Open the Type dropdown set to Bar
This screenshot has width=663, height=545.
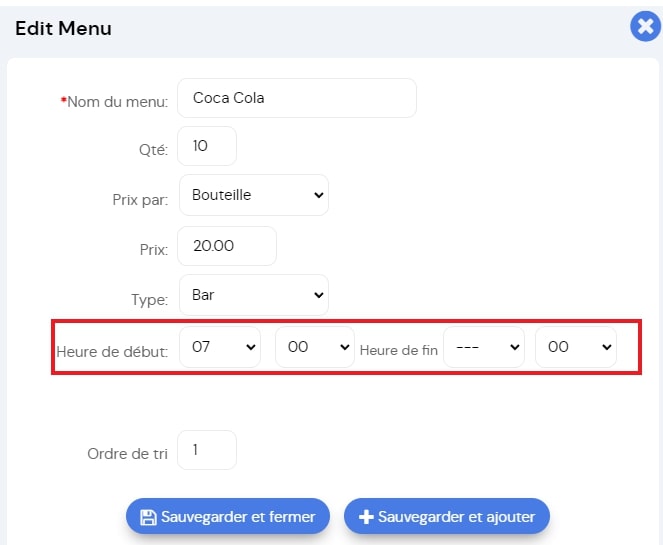pyautogui.click(x=254, y=295)
